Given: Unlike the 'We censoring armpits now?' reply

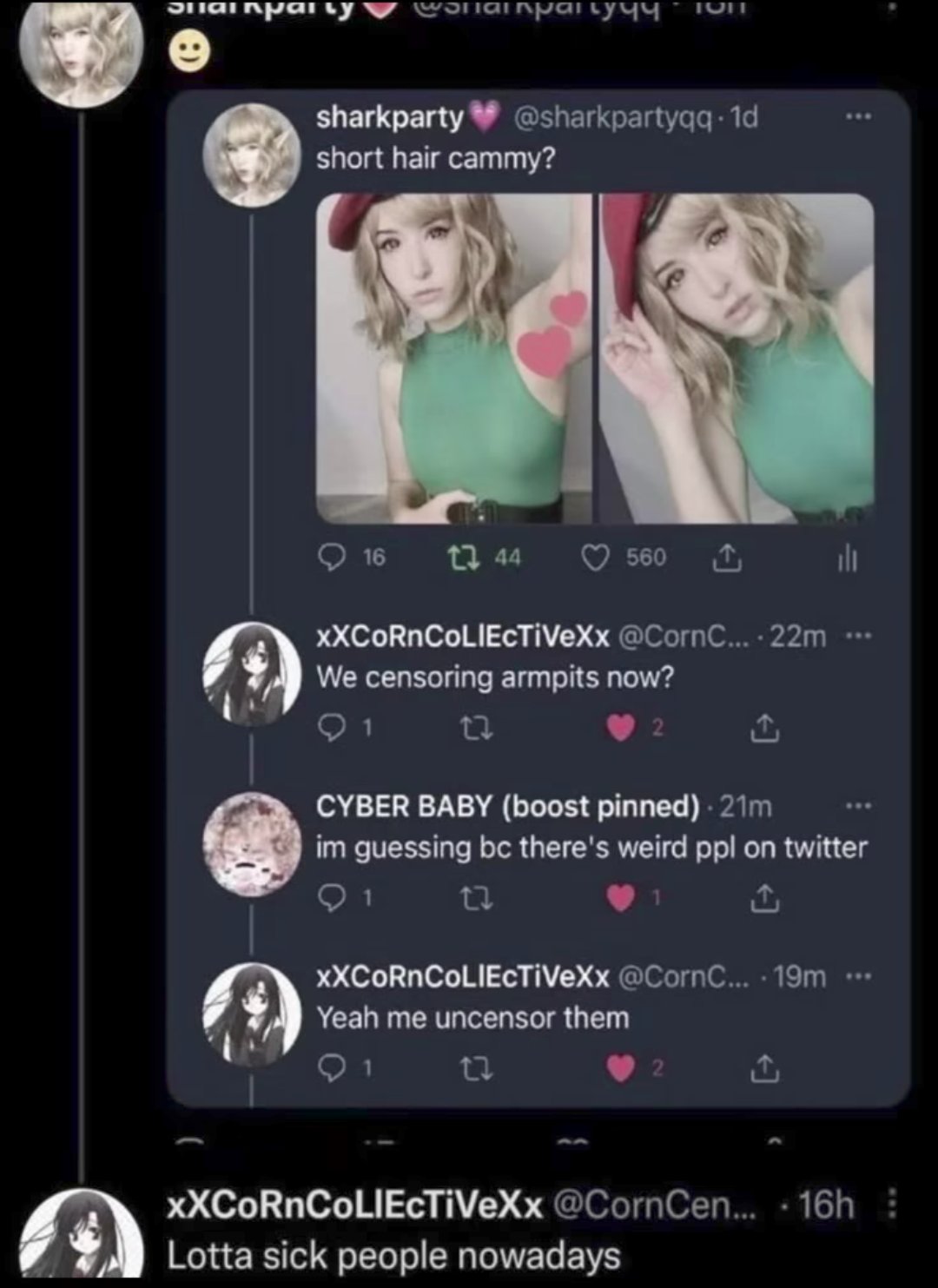Looking at the screenshot, I should [619, 730].
